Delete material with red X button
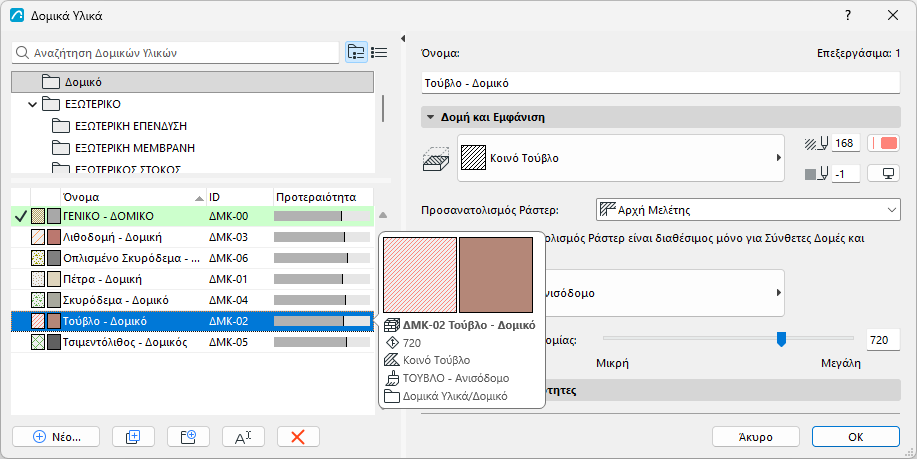Image resolution: width=917 pixels, height=459 pixels. pos(298,437)
